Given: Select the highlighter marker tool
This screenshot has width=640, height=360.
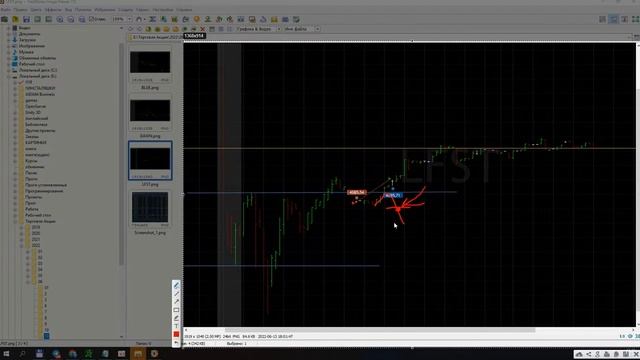Looking at the screenshot, I should (176, 318).
